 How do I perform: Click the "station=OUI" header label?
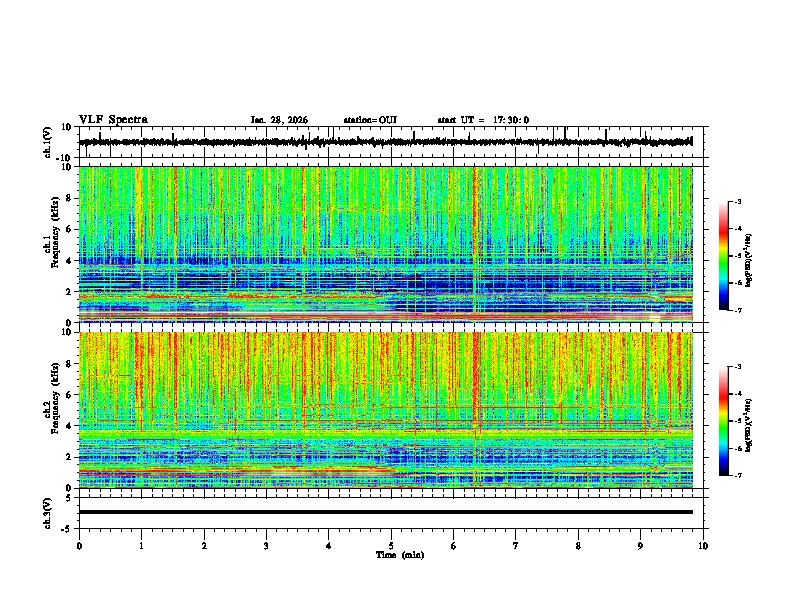point(370,120)
